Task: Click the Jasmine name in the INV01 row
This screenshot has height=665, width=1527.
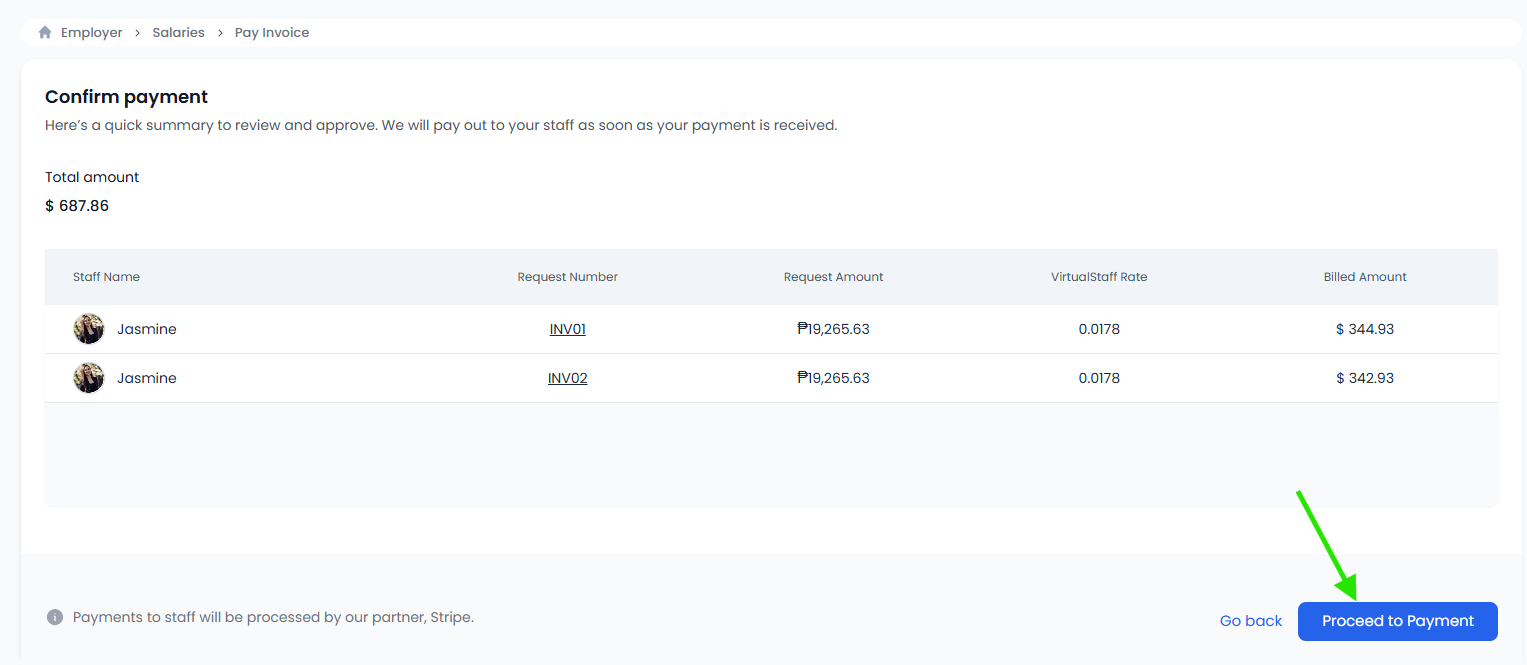Action: point(146,329)
